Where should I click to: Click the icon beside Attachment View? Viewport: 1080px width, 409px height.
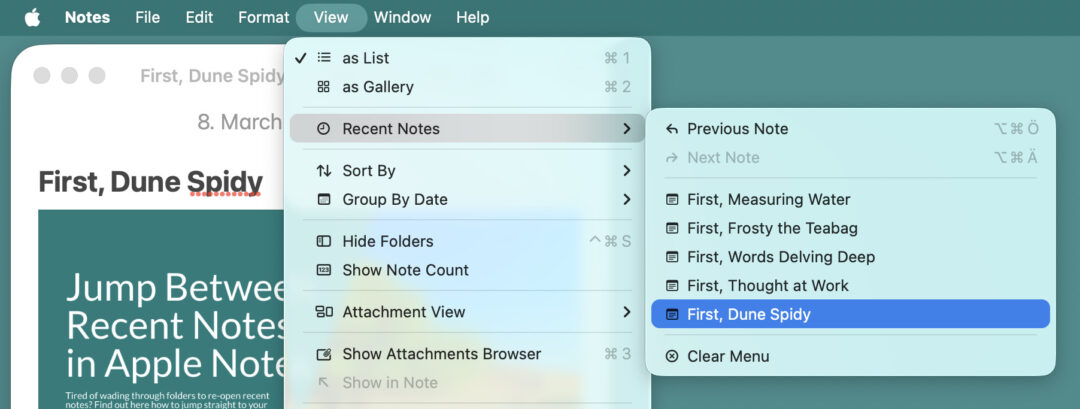point(324,312)
